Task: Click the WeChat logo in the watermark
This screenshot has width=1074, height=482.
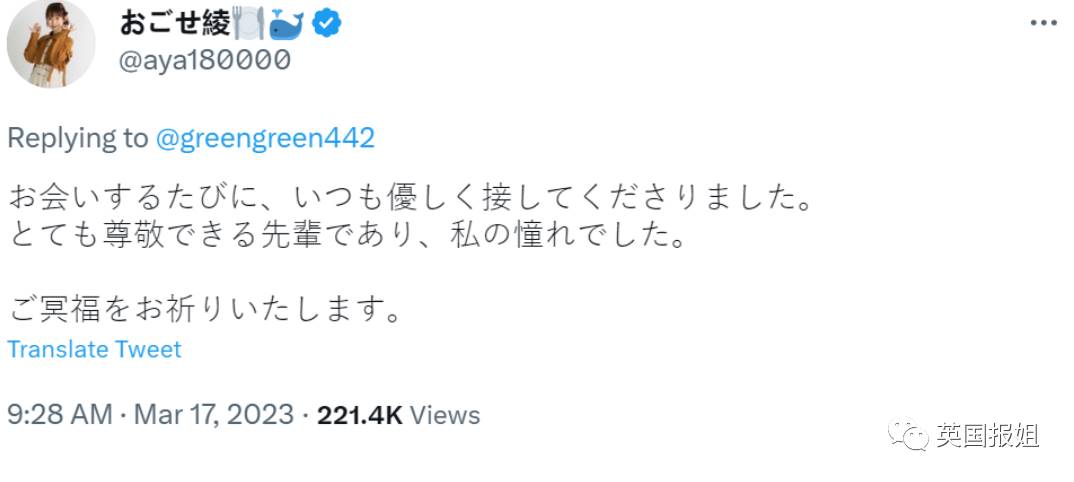Action: pyautogui.click(x=908, y=434)
